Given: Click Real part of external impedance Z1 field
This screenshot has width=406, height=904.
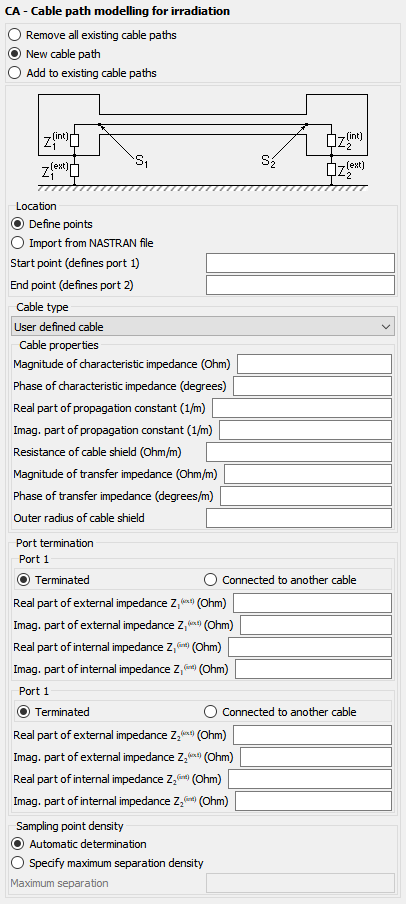Looking at the screenshot, I should (x=313, y=603).
